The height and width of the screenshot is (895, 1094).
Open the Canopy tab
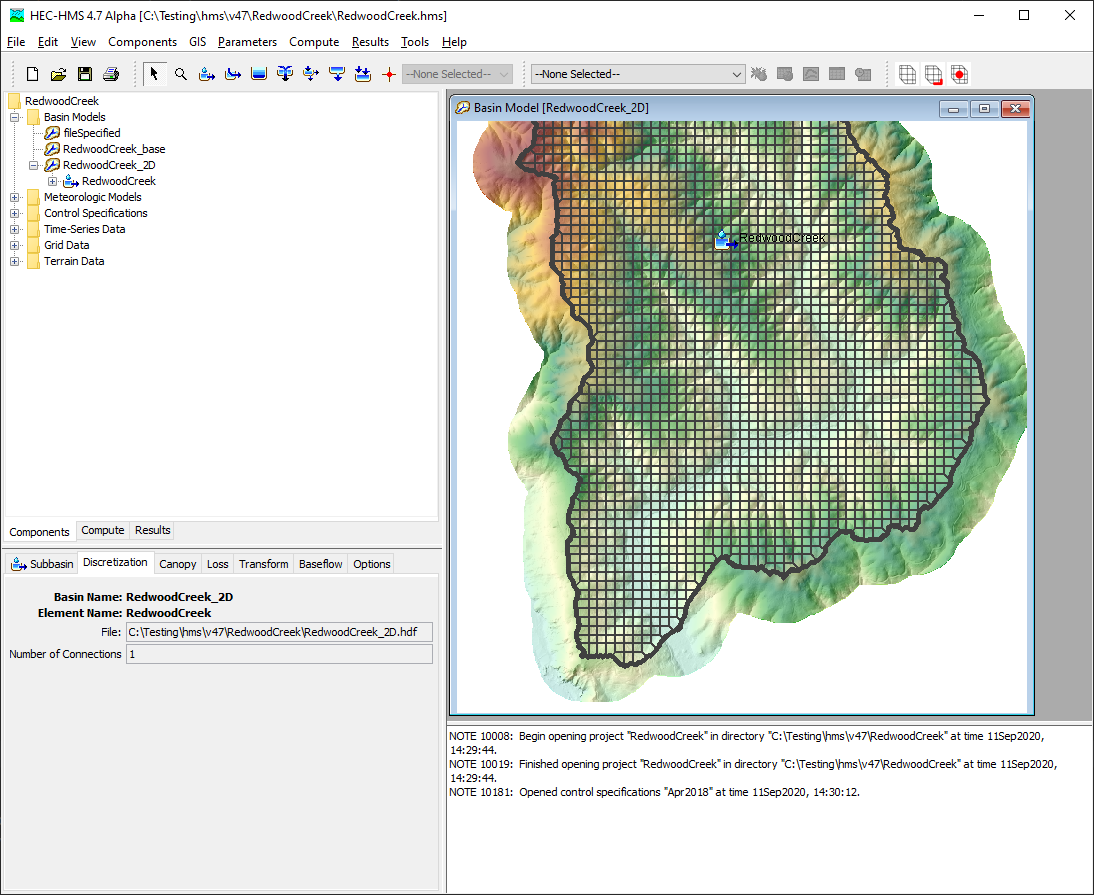pos(177,564)
